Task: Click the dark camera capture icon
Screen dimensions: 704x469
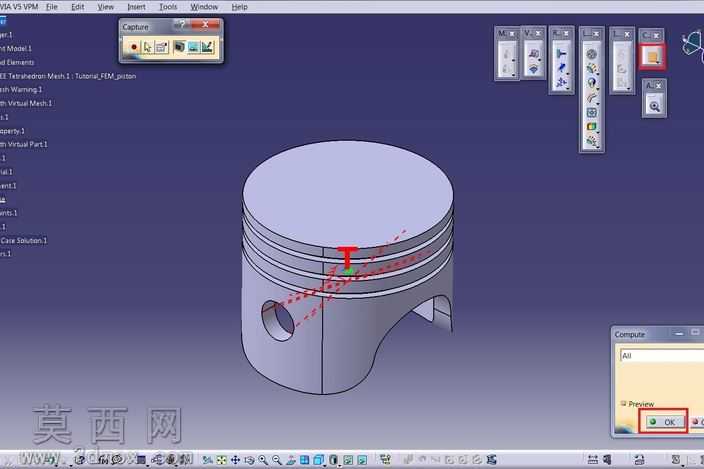Action: 179,47
